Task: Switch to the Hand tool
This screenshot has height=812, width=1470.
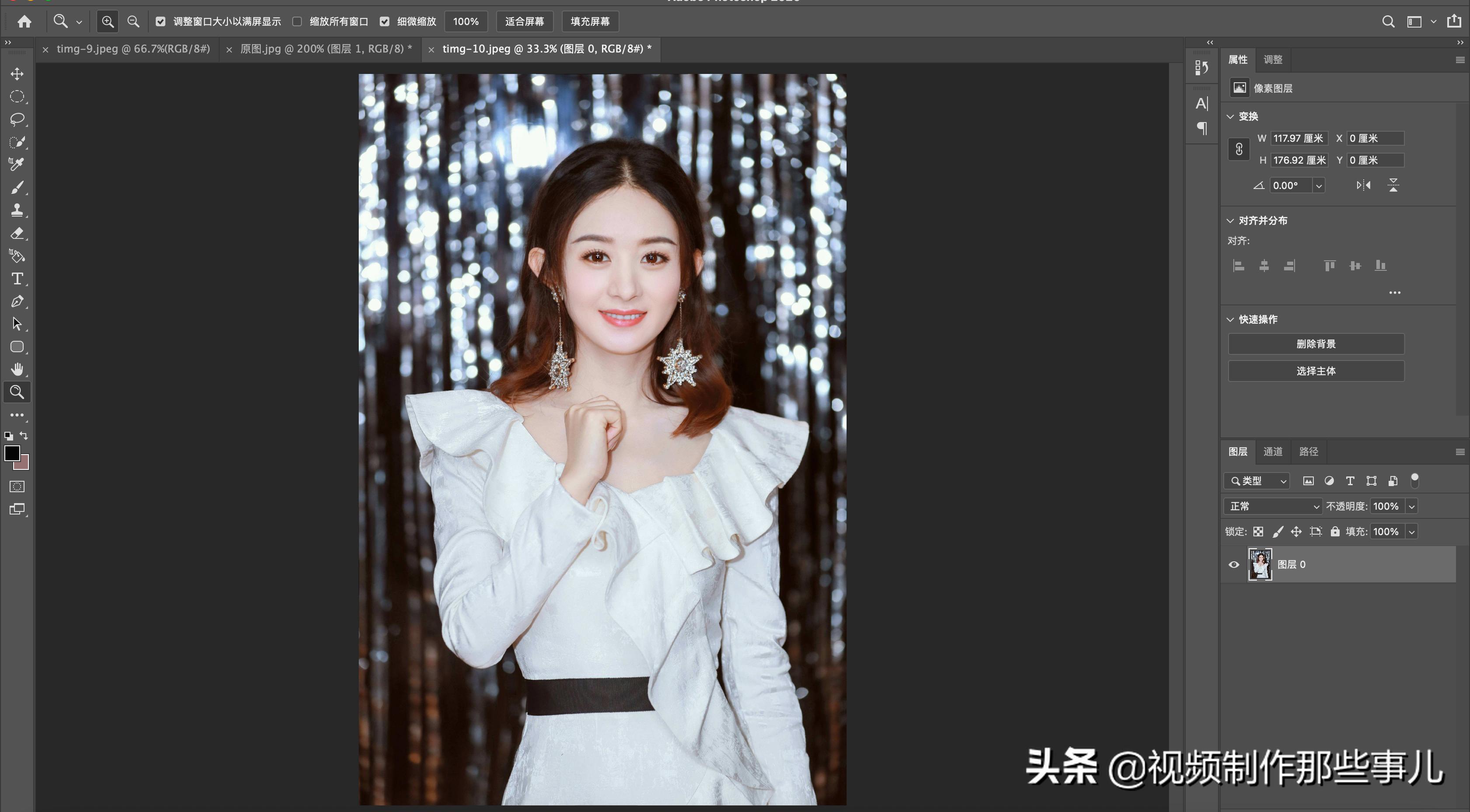Action: (x=17, y=369)
